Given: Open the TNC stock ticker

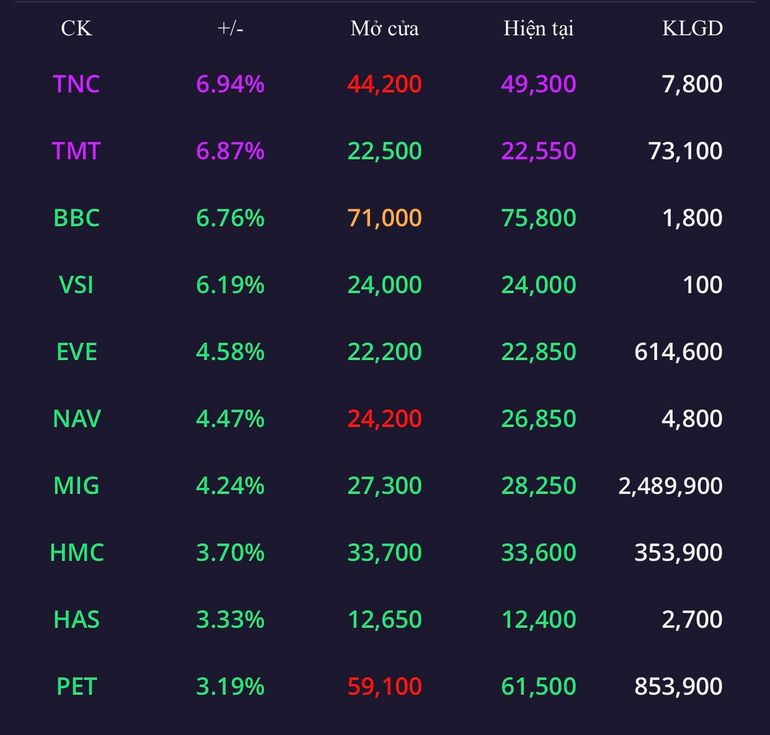Looking at the screenshot, I should (x=76, y=84).
